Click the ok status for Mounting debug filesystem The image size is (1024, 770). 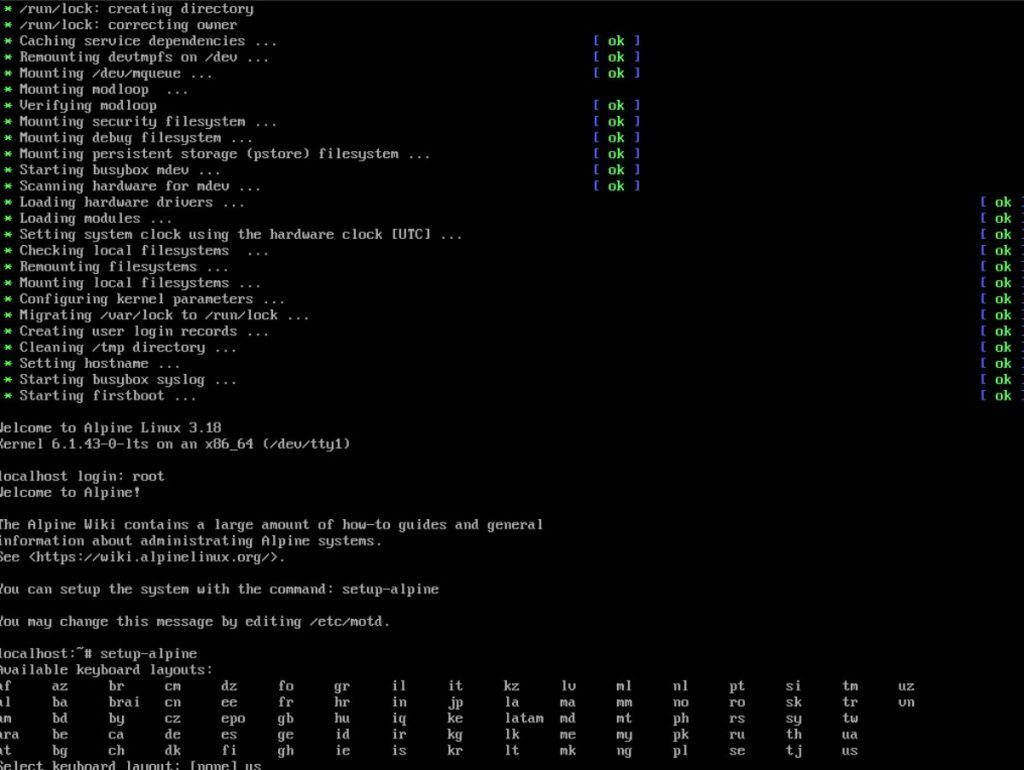click(615, 137)
